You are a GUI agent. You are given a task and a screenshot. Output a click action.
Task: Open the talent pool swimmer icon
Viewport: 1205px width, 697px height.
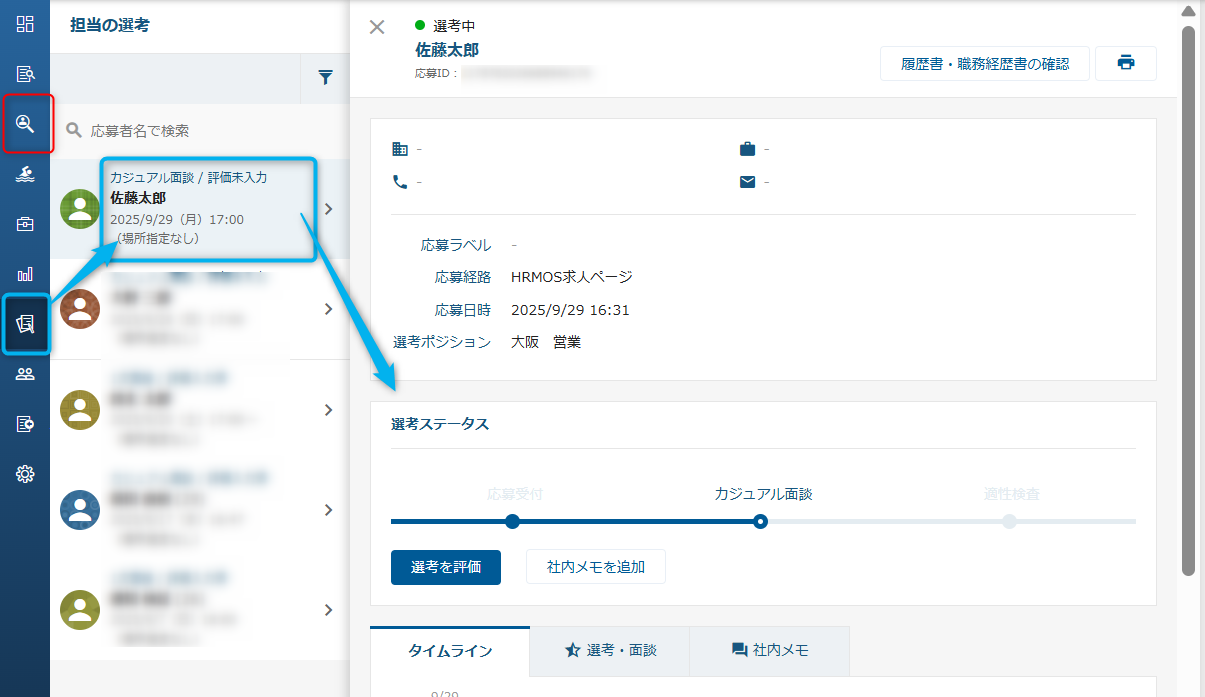coord(25,175)
